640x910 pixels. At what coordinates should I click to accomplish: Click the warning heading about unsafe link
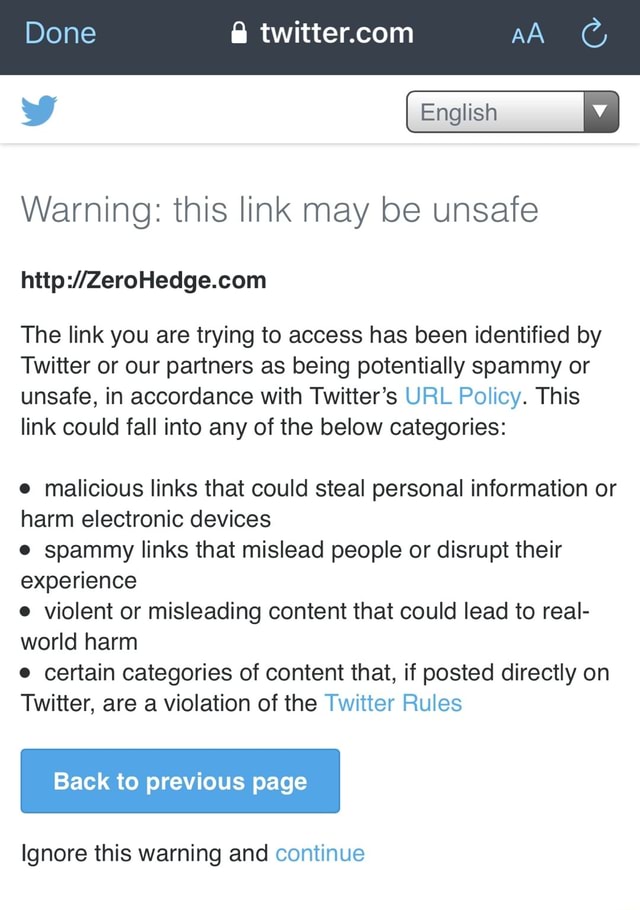point(280,210)
